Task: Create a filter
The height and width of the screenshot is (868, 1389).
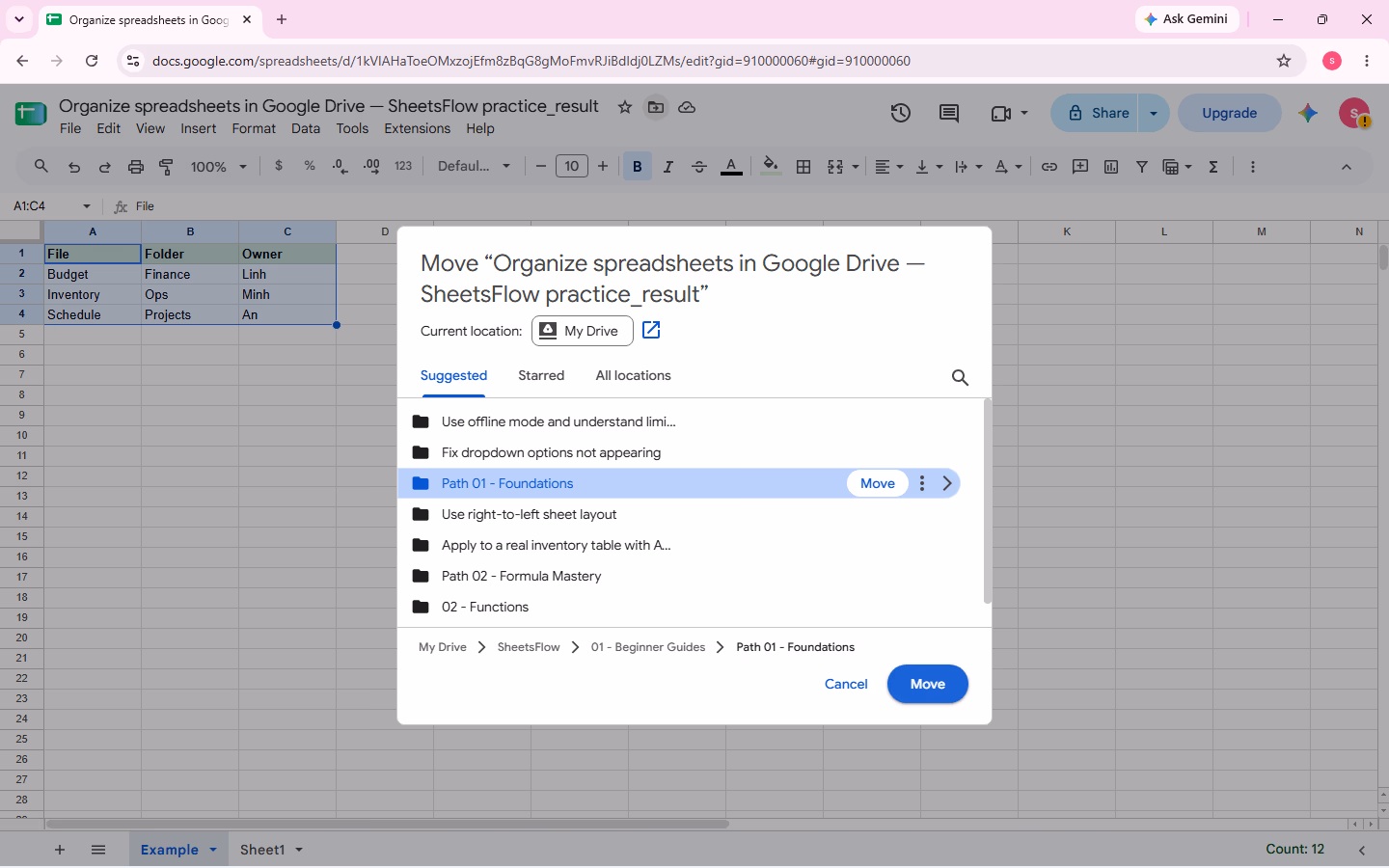Action: point(1142,167)
